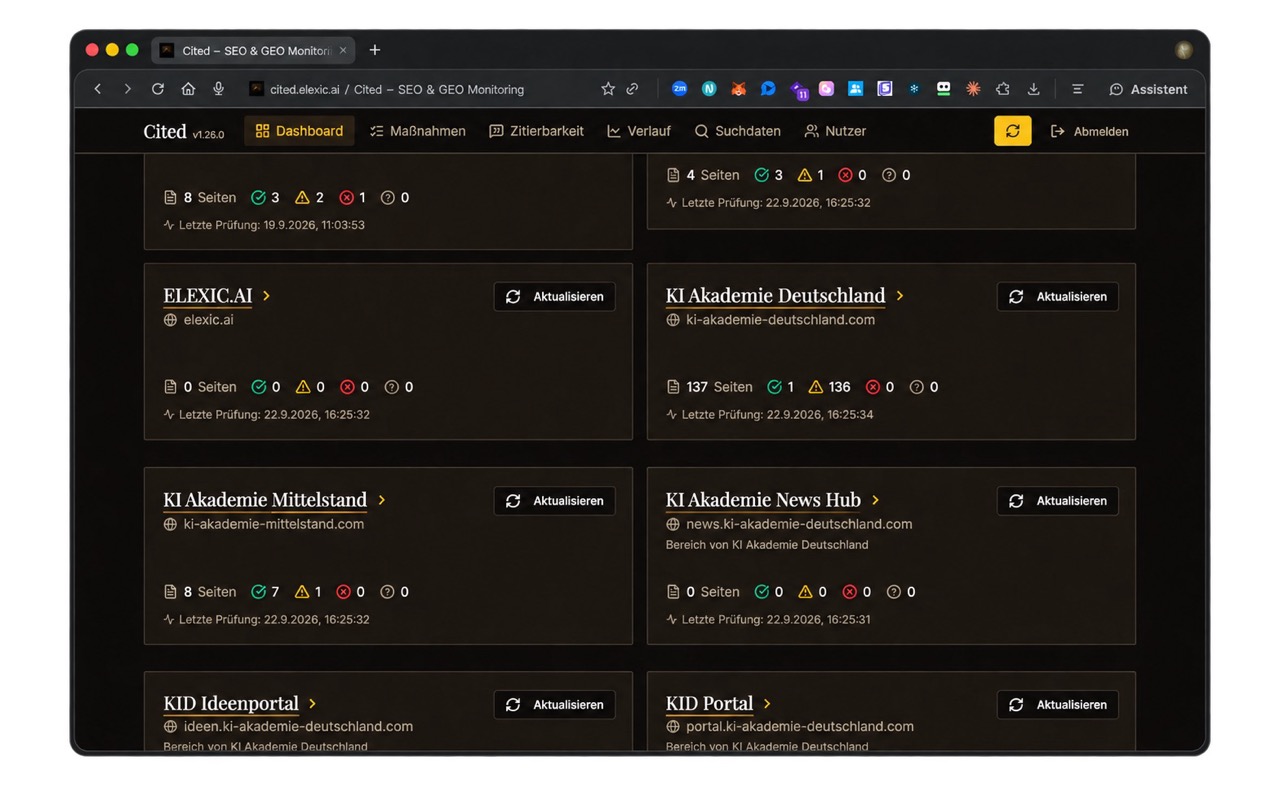Click Aktualisieren for KI Akademie Mittelstand

(555, 501)
